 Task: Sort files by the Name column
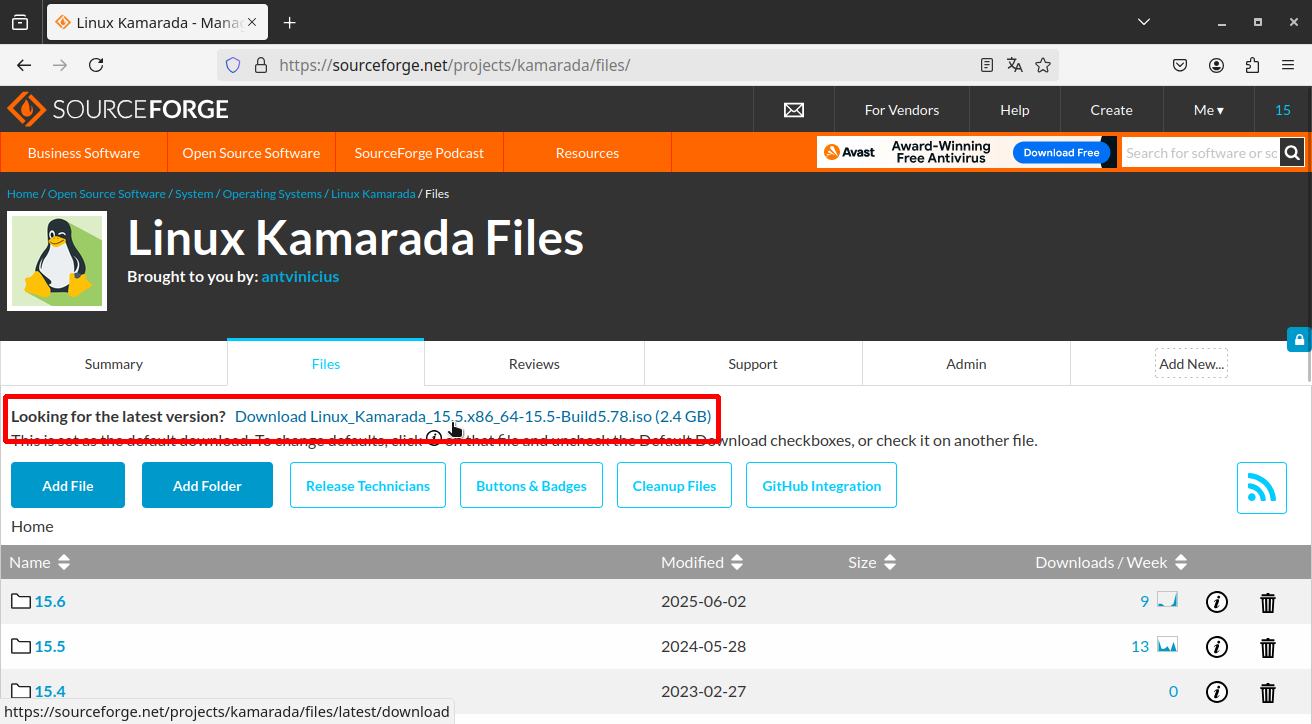[40, 562]
